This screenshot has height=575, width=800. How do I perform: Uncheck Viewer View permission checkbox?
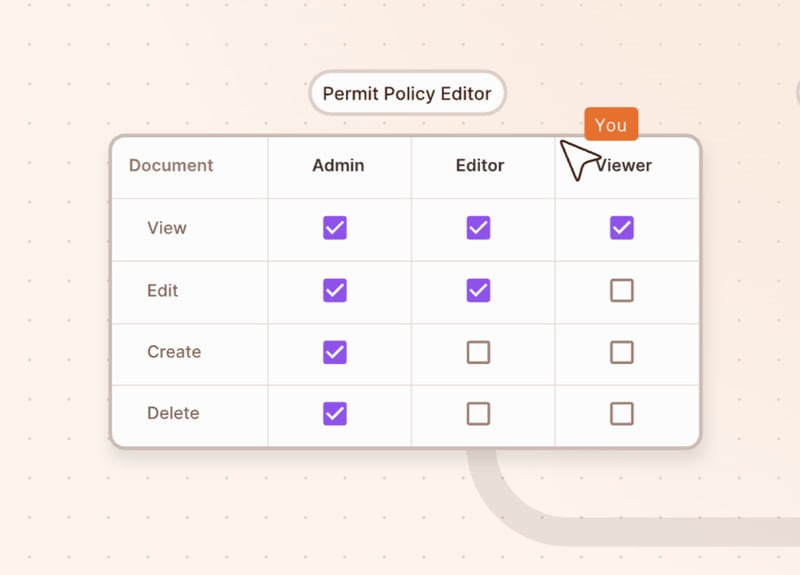tap(622, 228)
